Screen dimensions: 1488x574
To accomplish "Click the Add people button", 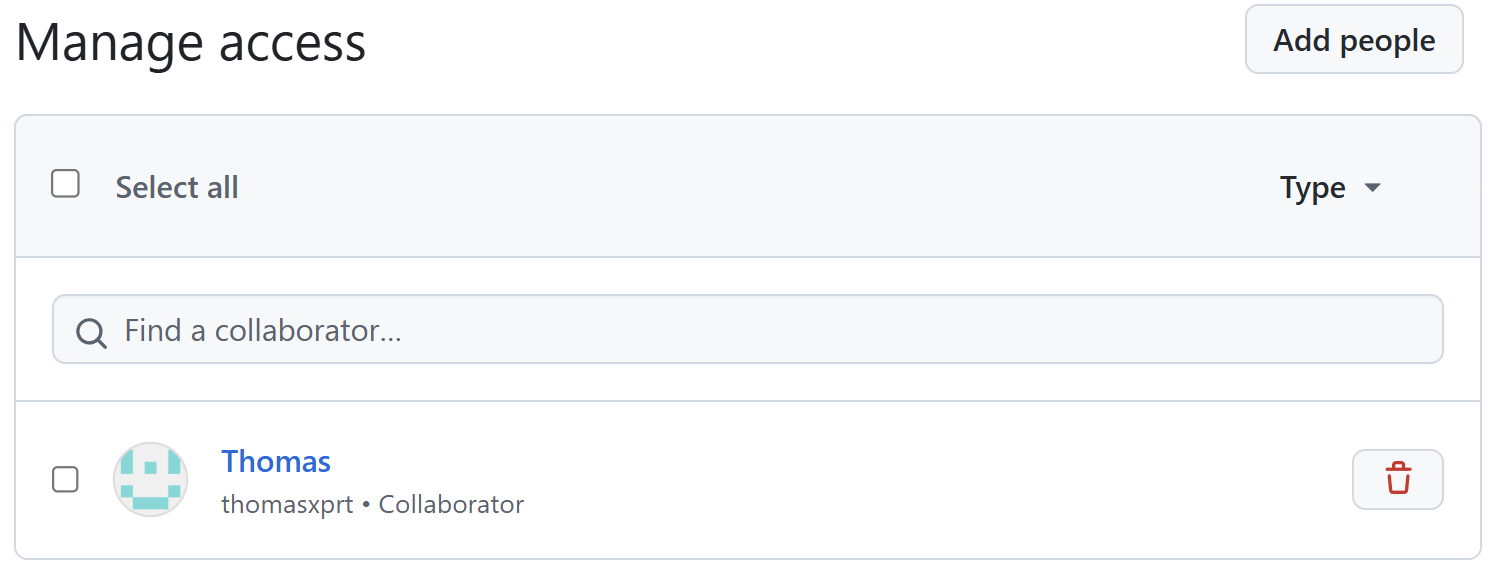I will click(1353, 40).
